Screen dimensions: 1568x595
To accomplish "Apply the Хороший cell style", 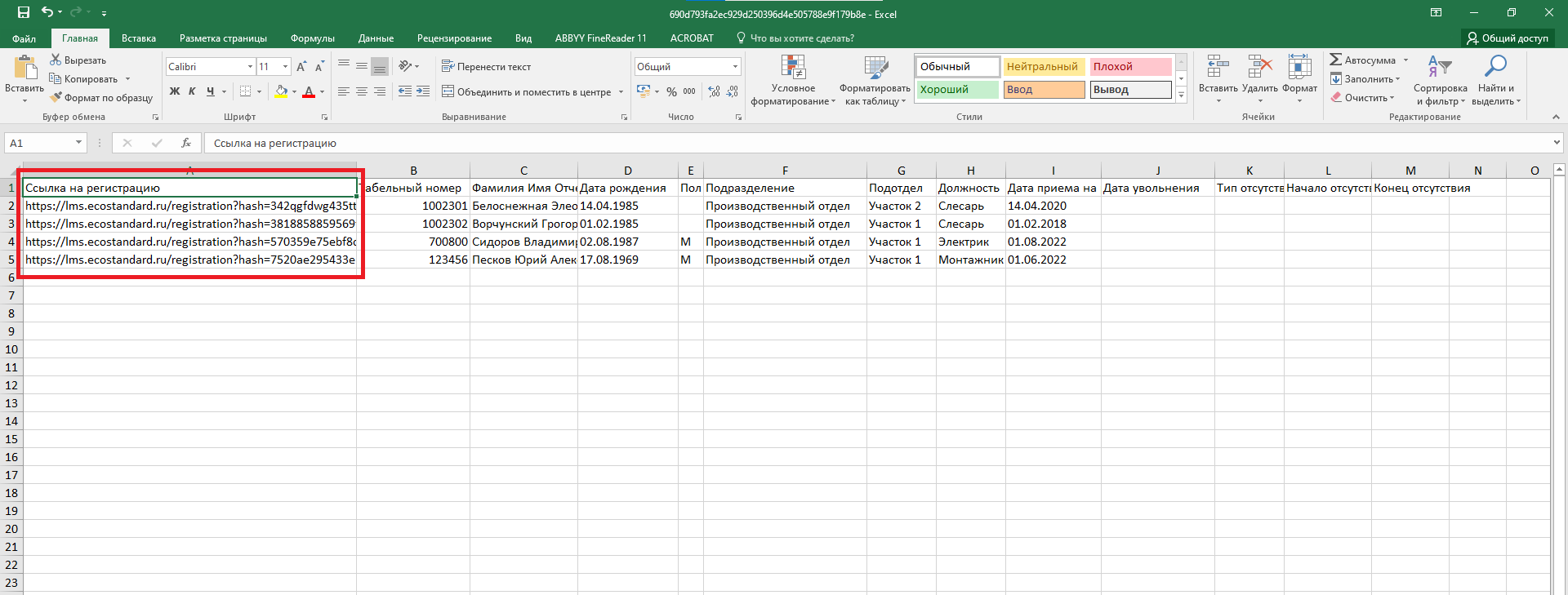I will [957, 89].
